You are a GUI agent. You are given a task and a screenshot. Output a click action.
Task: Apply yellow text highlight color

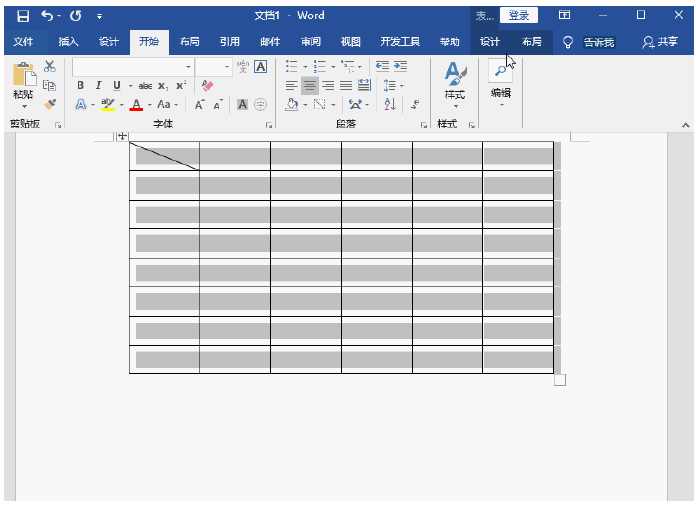tap(108, 105)
